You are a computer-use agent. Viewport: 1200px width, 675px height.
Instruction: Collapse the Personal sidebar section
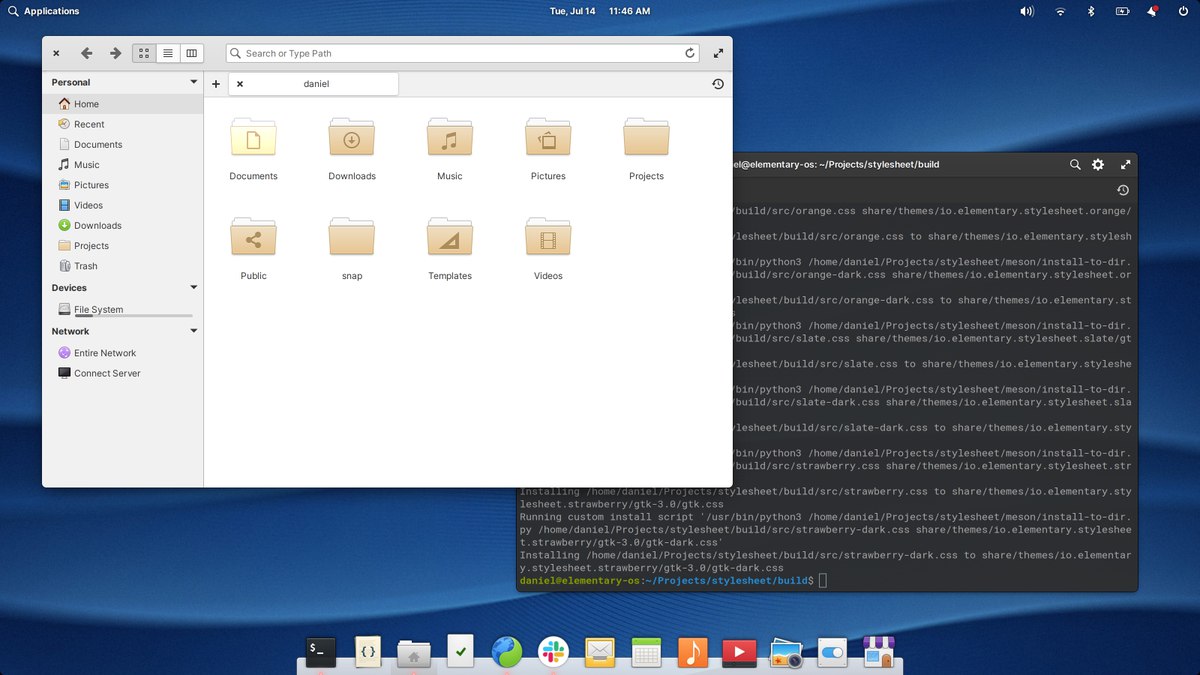(194, 82)
